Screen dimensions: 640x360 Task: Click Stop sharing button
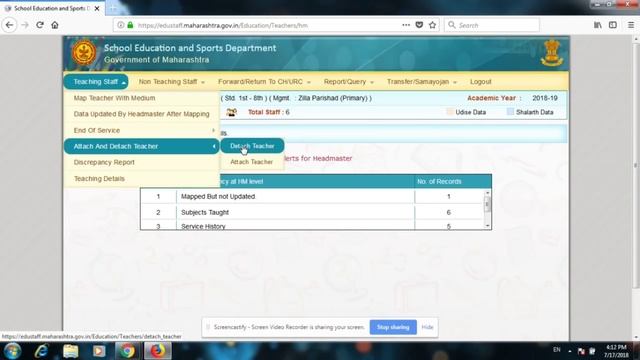pos(393,327)
